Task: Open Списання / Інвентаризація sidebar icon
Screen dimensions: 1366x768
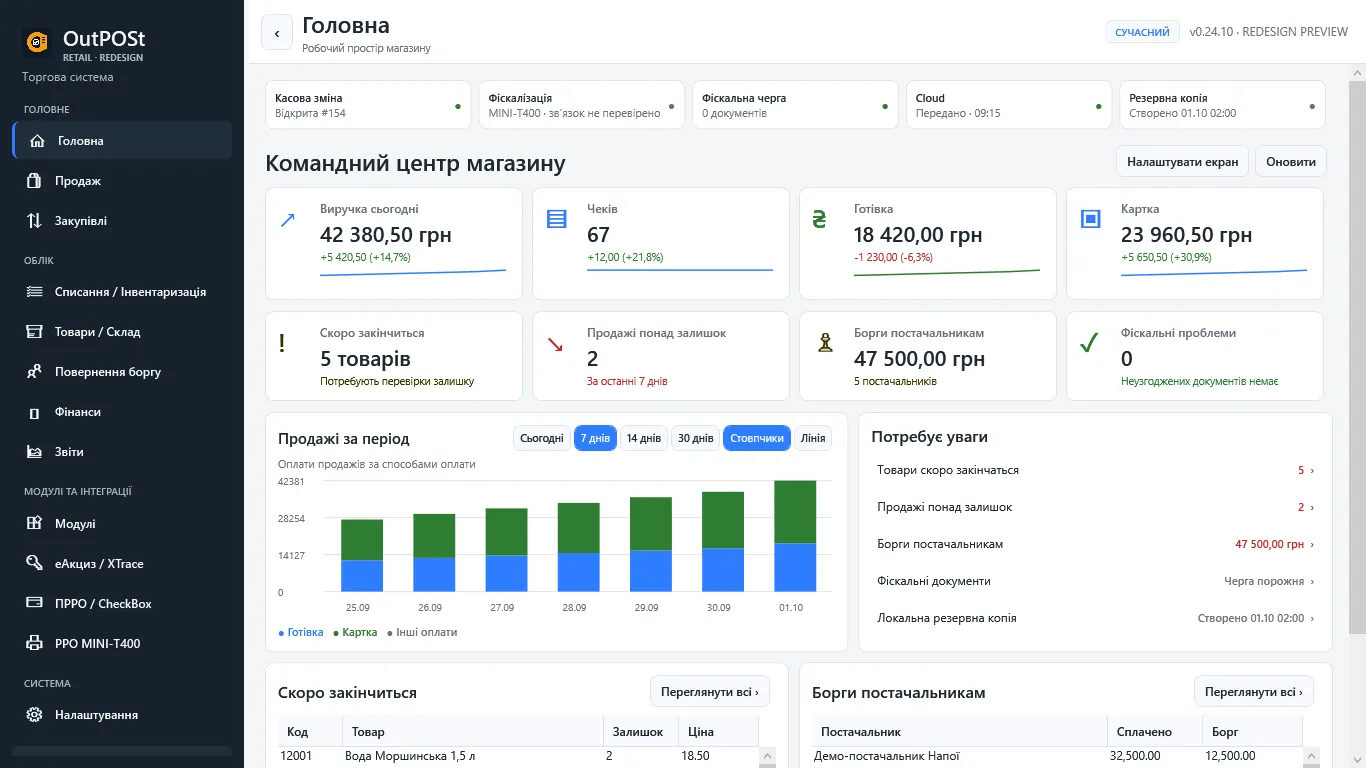Action: (x=35, y=292)
